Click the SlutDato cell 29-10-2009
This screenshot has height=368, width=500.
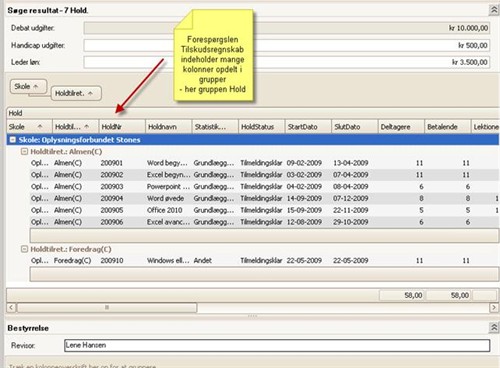coord(351,222)
